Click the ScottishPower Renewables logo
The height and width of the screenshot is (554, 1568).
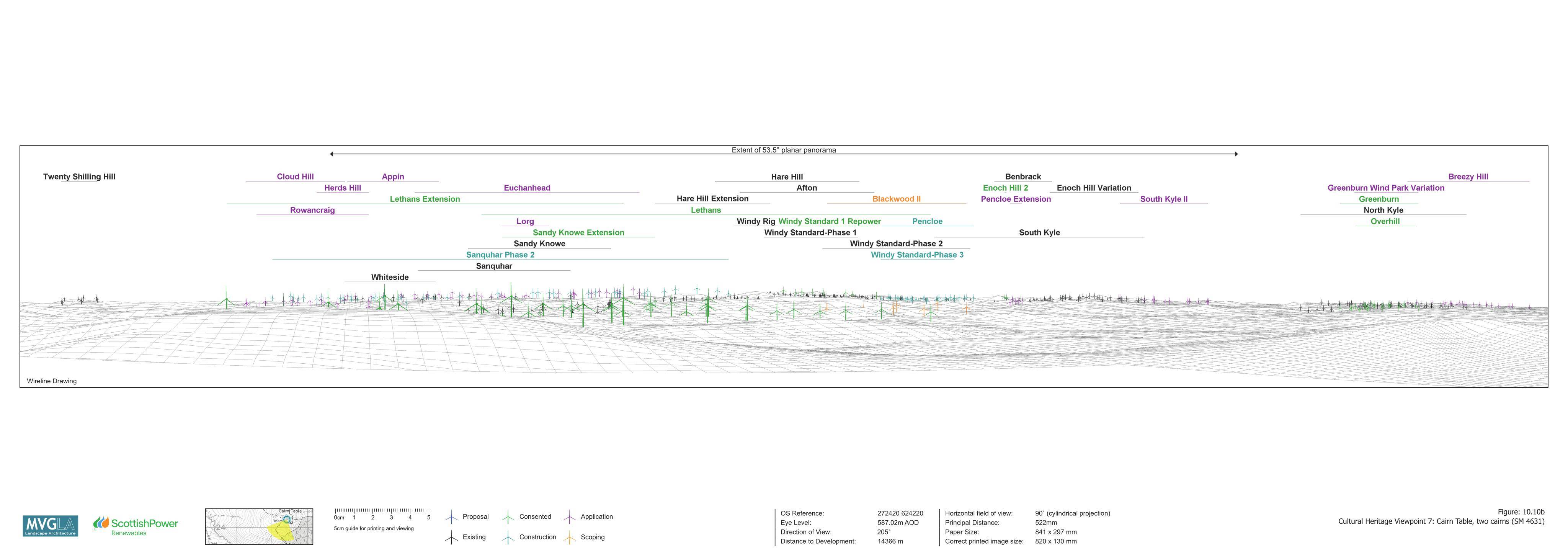click(136, 526)
